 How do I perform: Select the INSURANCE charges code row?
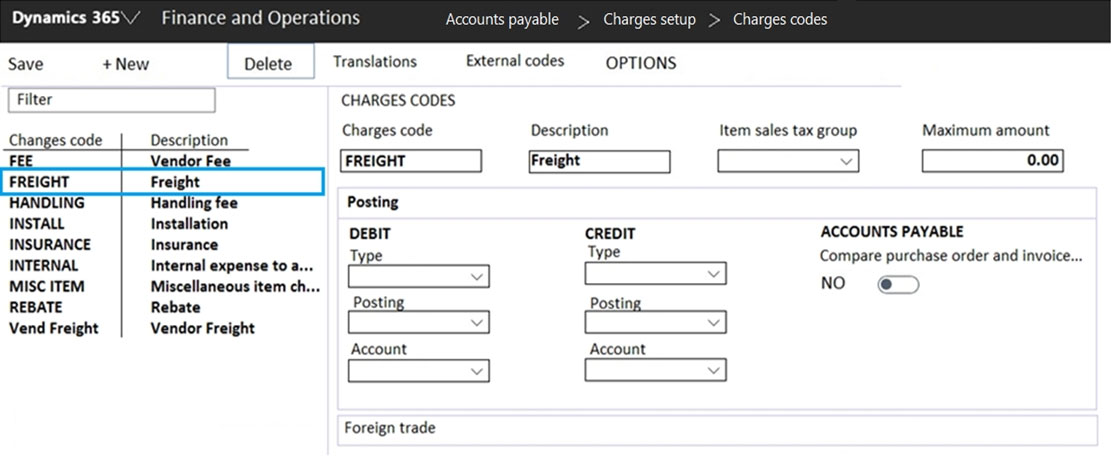click(x=50, y=244)
